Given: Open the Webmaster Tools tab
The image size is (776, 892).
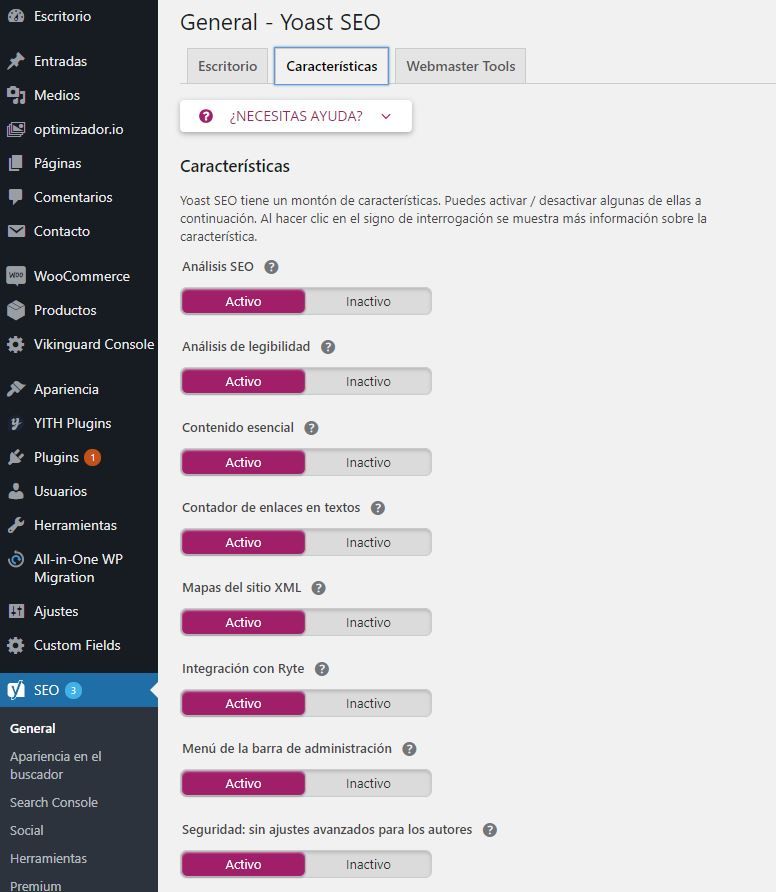Looking at the screenshot, I should [x=460, y=66].
